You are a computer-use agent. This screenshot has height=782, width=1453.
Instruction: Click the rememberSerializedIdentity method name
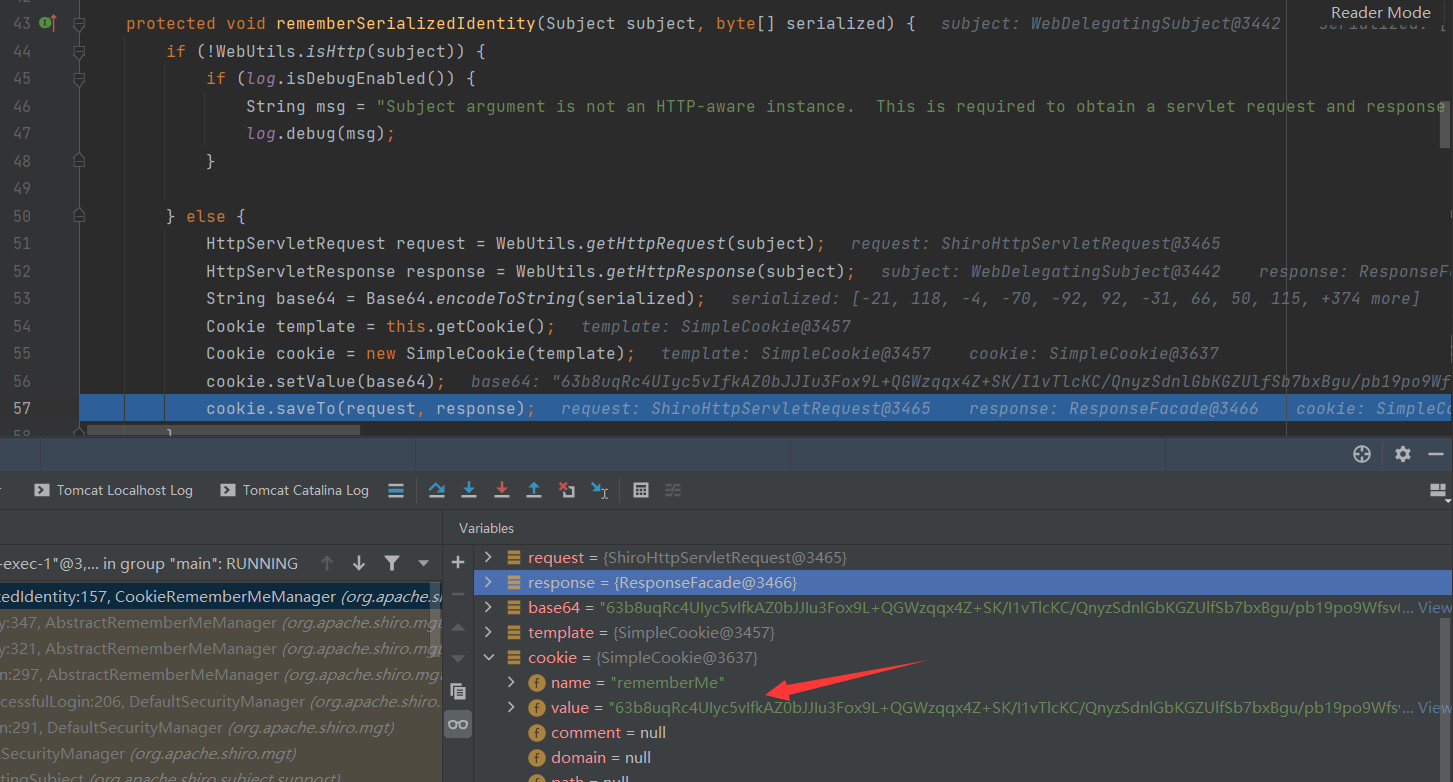click(406, 23)
